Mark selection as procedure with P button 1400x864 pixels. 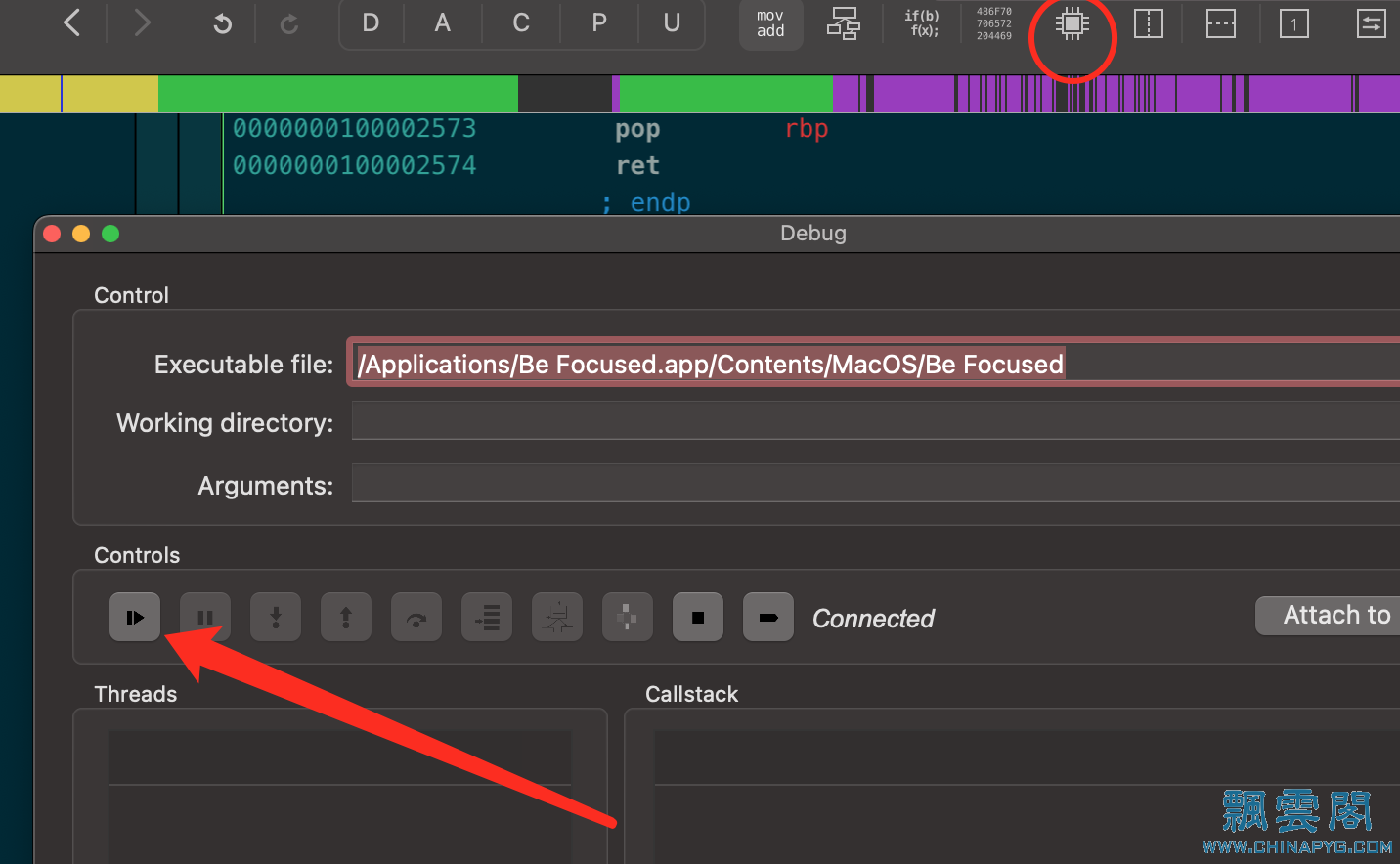coord(599,22)
